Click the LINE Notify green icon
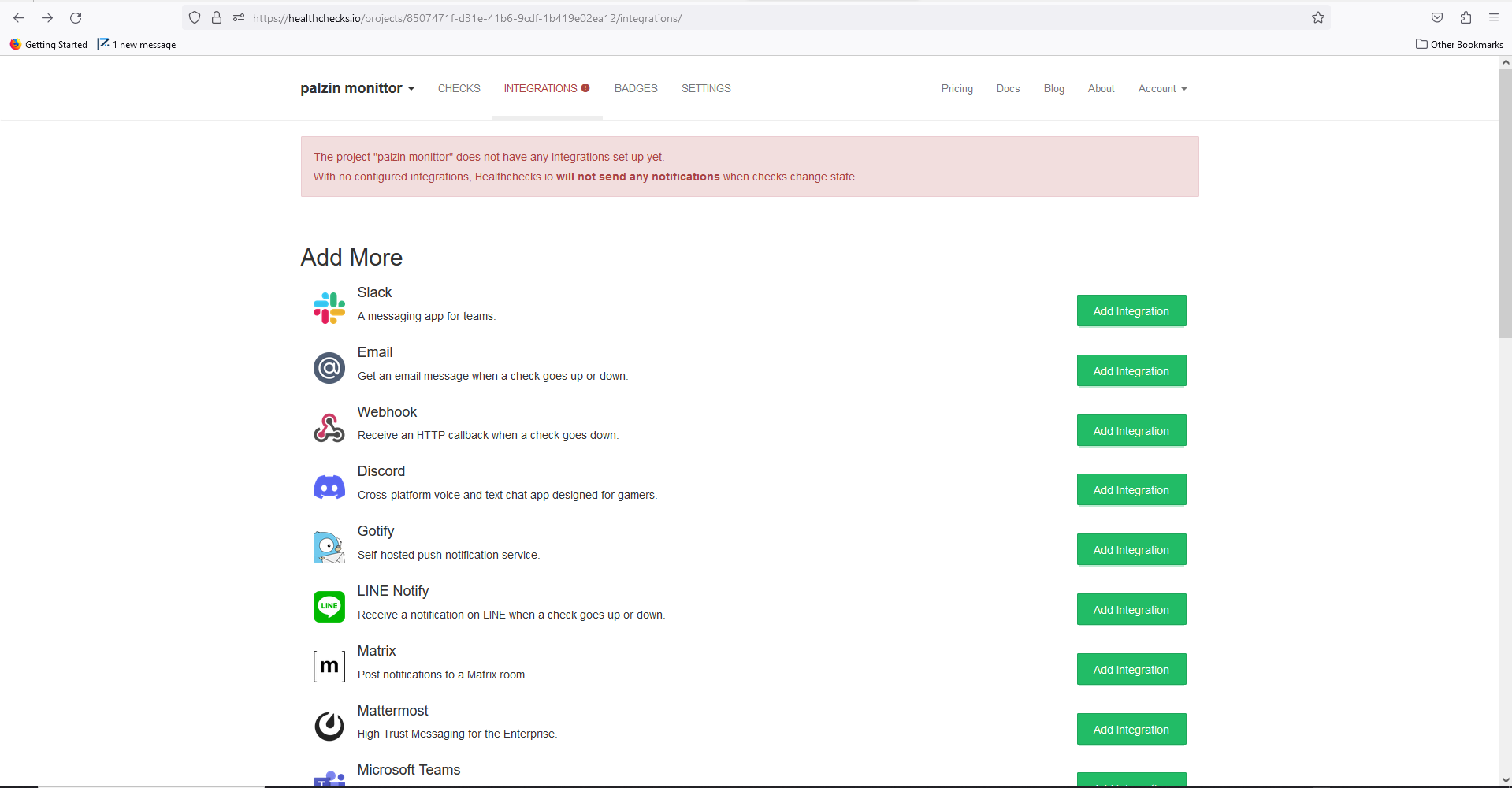This screenshot has height=788, width=1512. 329,607
